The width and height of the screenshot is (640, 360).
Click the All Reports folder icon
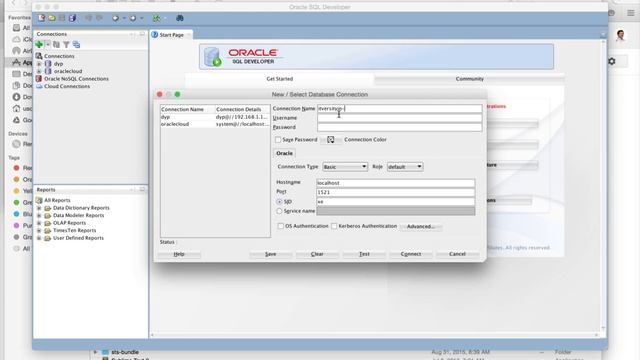point(39,200)
